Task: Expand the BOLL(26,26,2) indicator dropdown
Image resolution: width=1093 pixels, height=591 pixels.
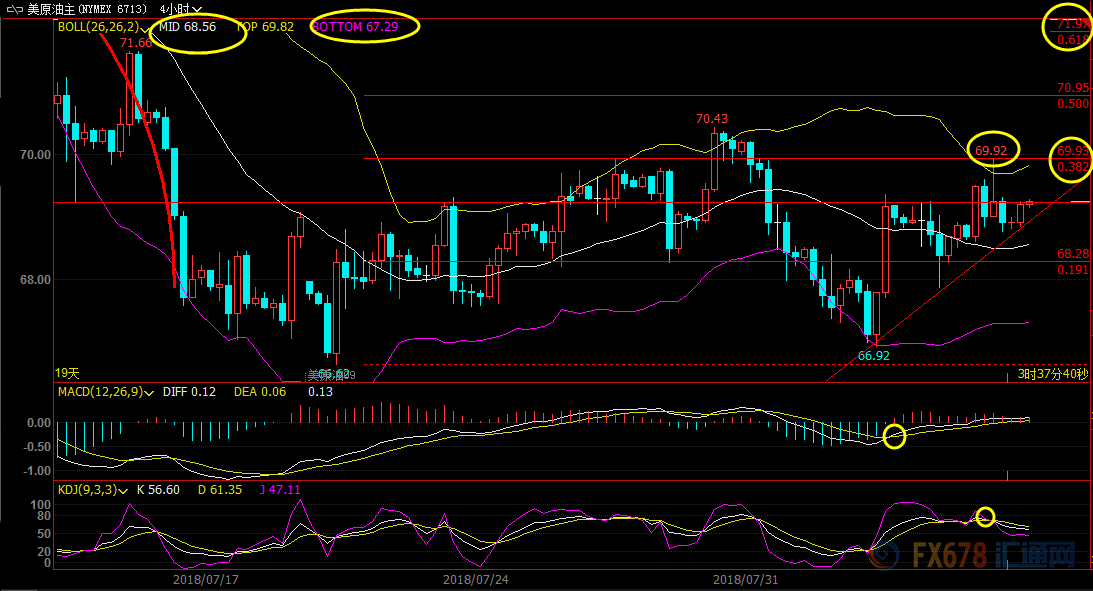Action: (144, 28)
